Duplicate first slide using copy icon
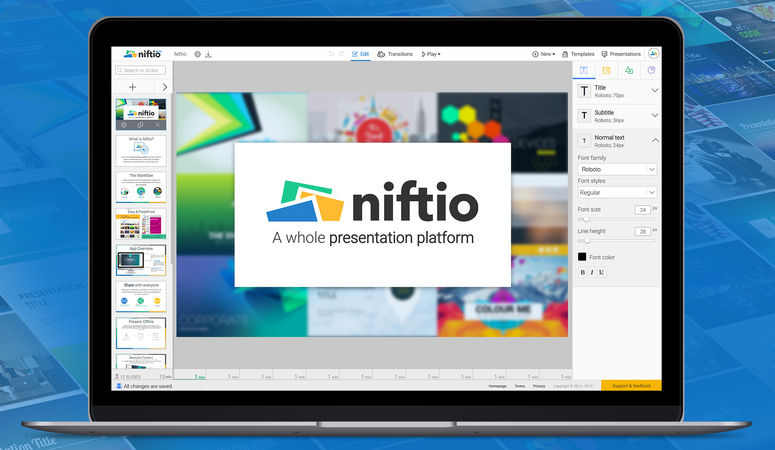Screen dimensions: 775x450 (x=140, y=125)
